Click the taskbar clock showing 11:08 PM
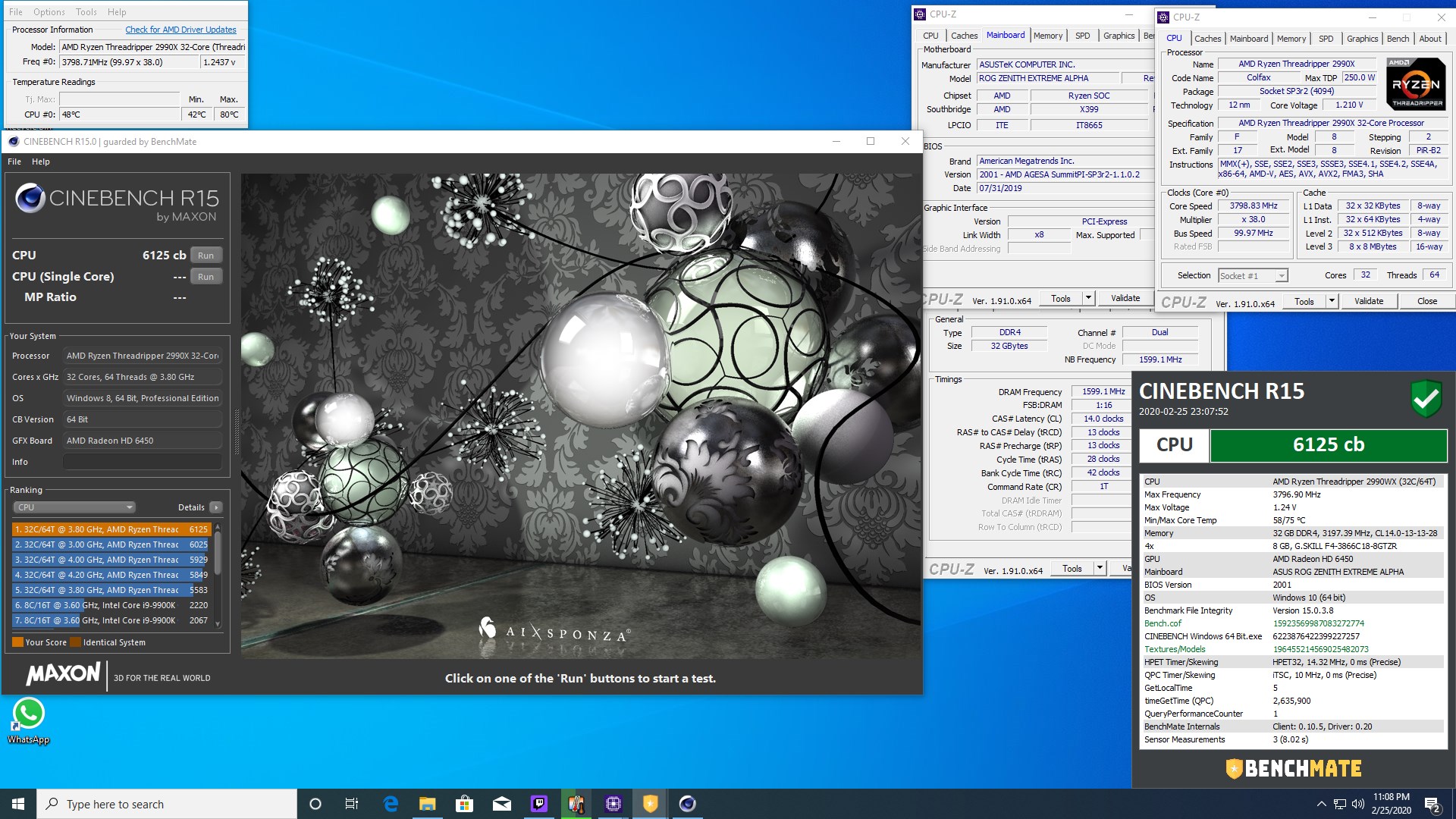 point(1391,804)
